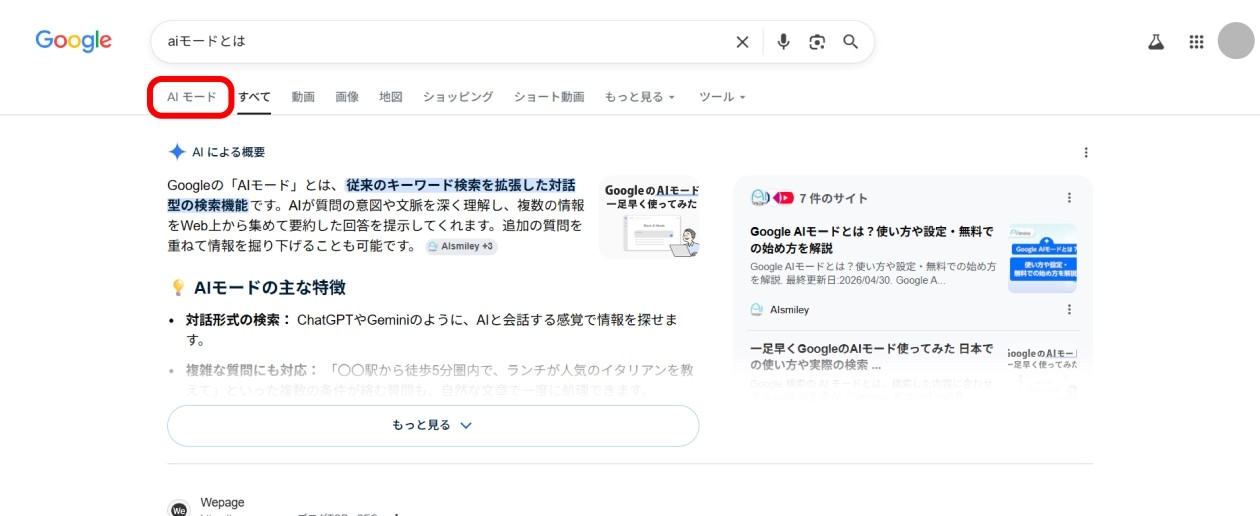Open the Google apps grid icon
Viewport: 1260px width, 516px height.
coord(1196,42)
